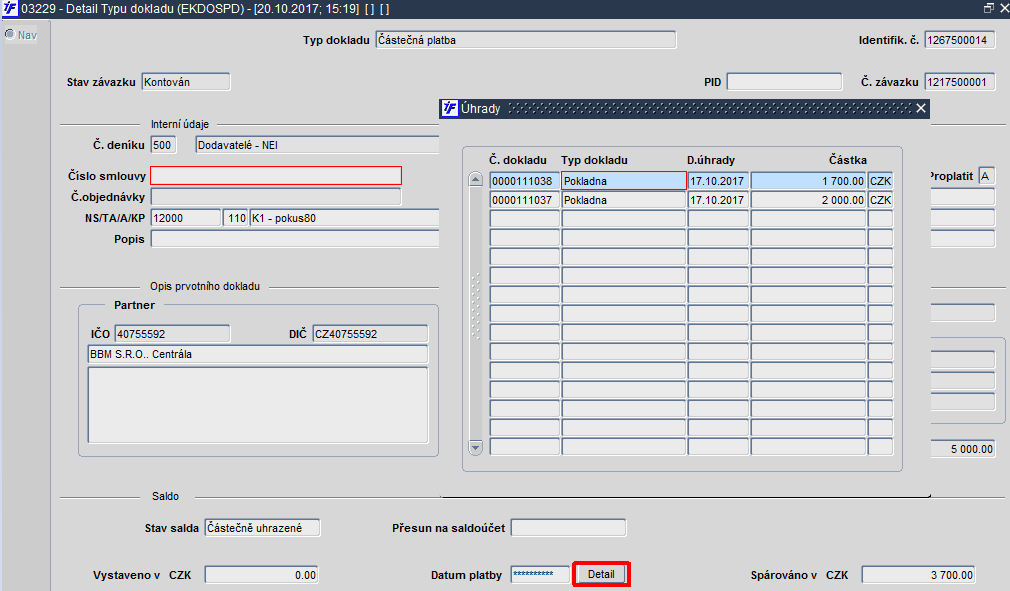Click Pokladna type in row 0000111037
The image size is (1010, 591).
624,200
